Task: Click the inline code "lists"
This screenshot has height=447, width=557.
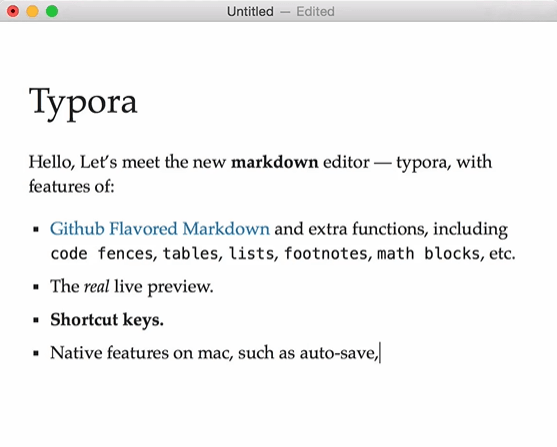Action: click(x=251, y=254)
